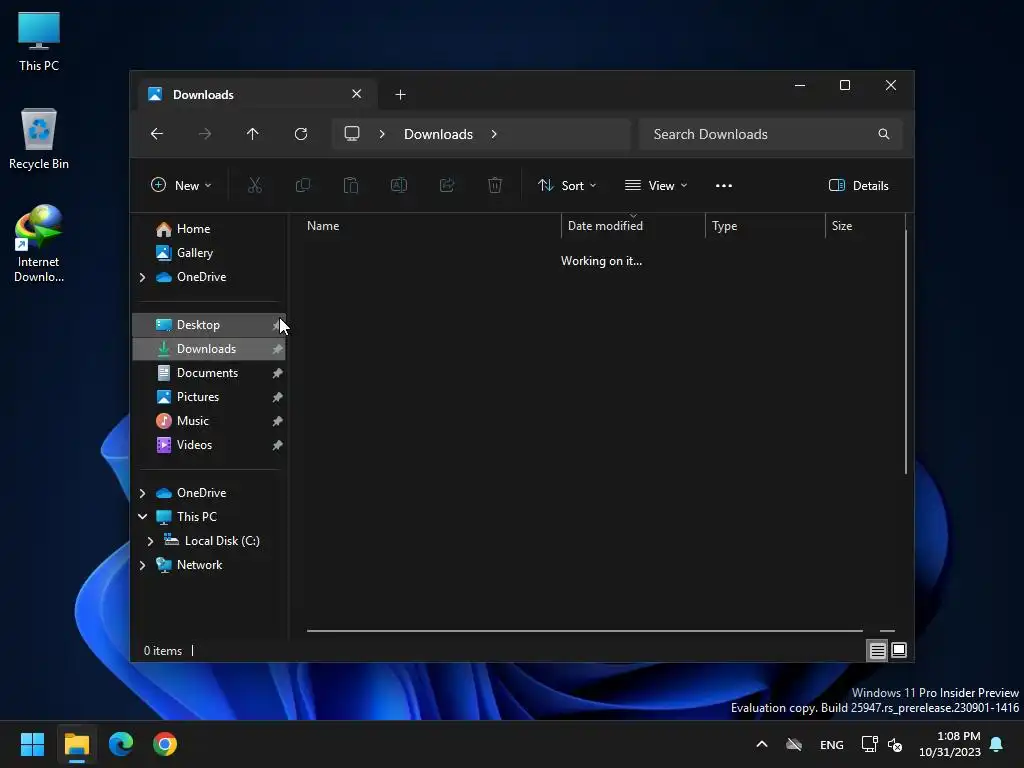Image resolution: width=1024 pixels, height=768 pixels.
Task: Open the See more ellipsis menu
Action: (724, 185)
